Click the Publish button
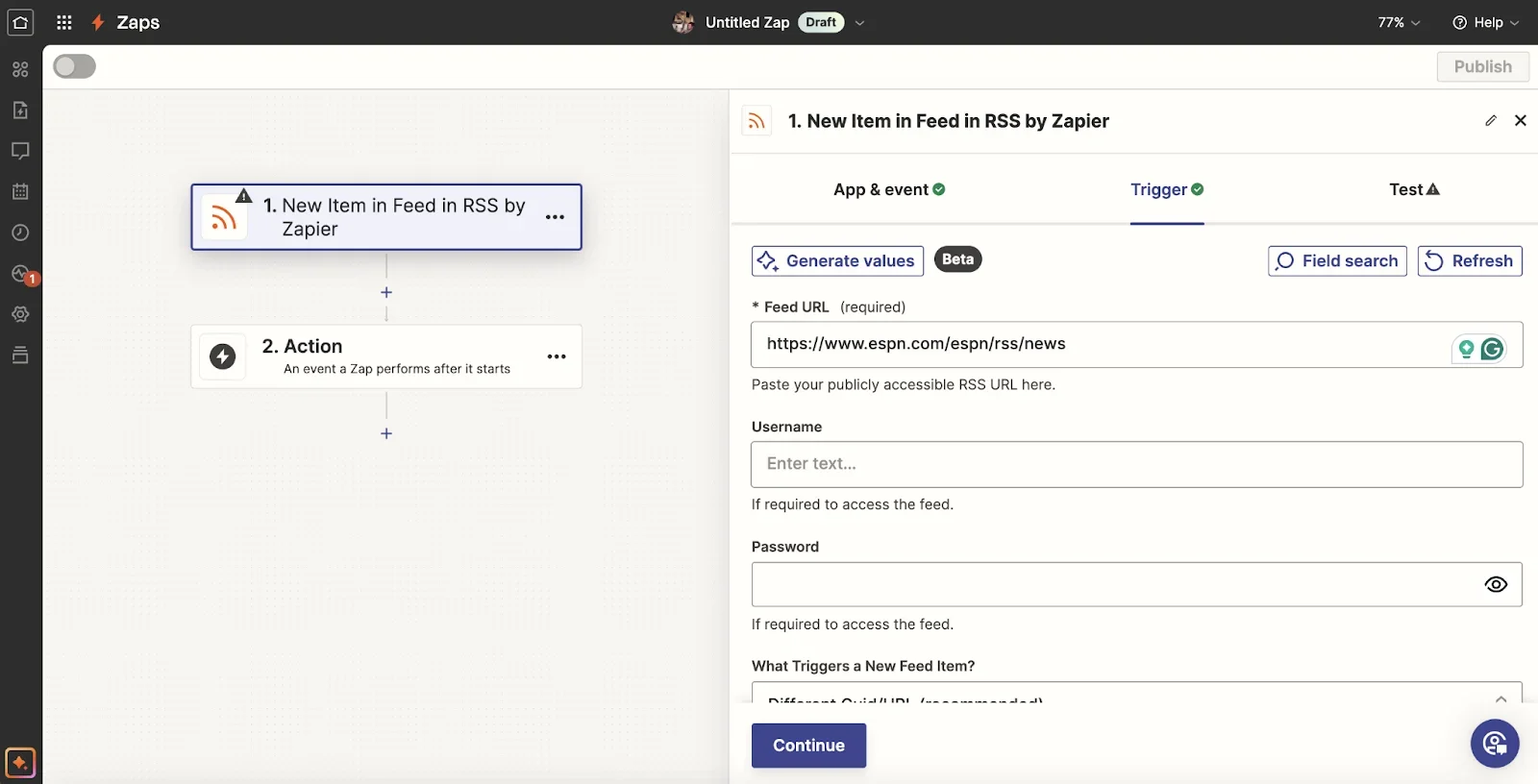 click(1482, 66)
